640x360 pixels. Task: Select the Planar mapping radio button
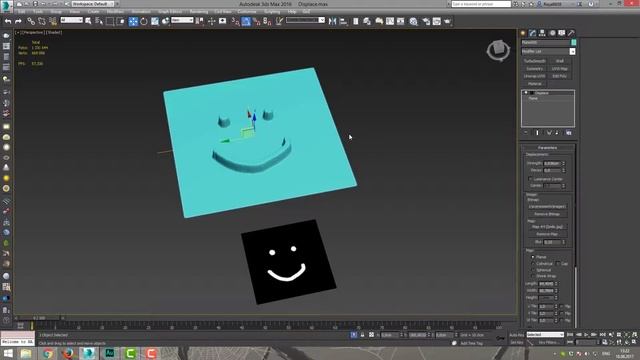[x=533, y=257]
